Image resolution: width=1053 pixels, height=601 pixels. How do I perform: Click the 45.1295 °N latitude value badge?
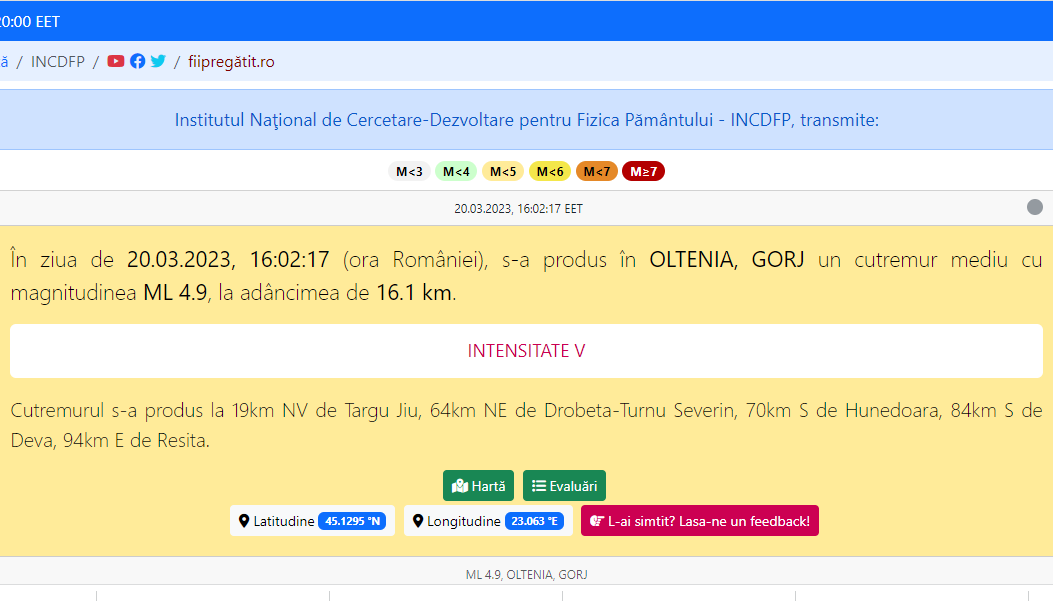352,521
